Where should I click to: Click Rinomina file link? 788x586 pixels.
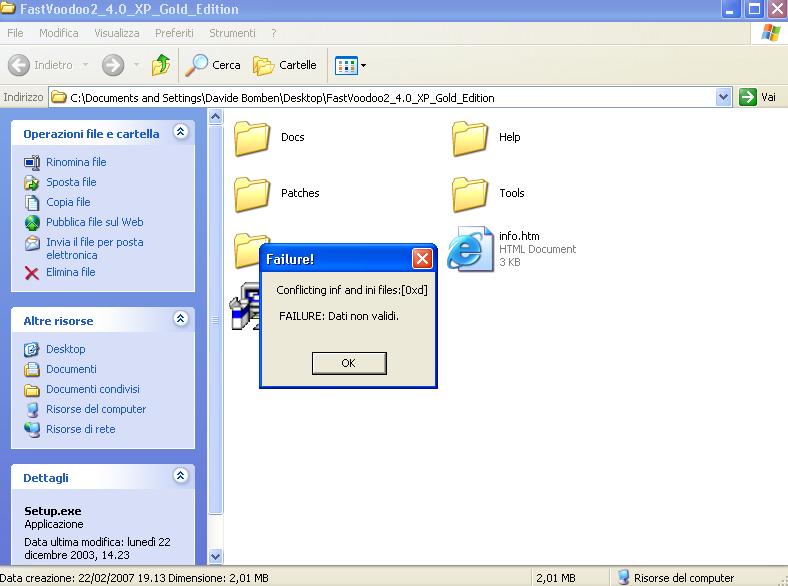point(76,162)
